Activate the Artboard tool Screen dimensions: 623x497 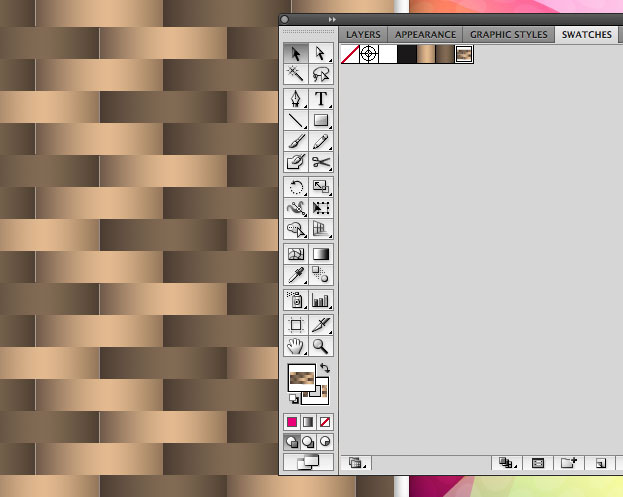tap(296, 325)
